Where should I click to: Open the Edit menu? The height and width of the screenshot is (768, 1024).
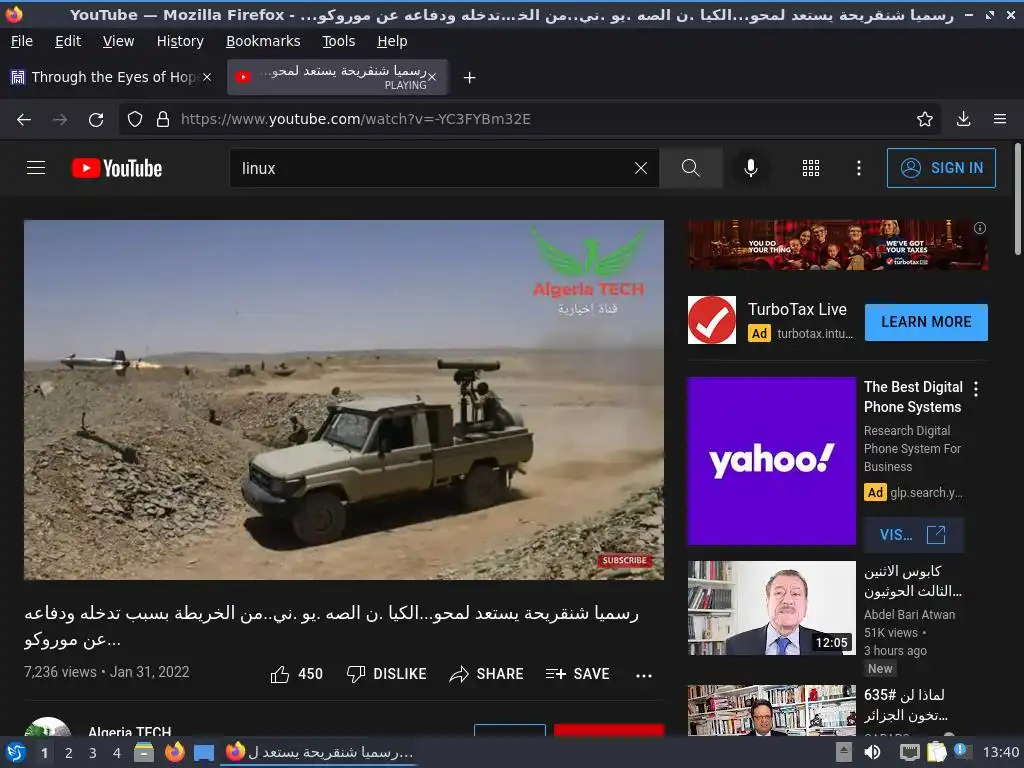point(68,41)
